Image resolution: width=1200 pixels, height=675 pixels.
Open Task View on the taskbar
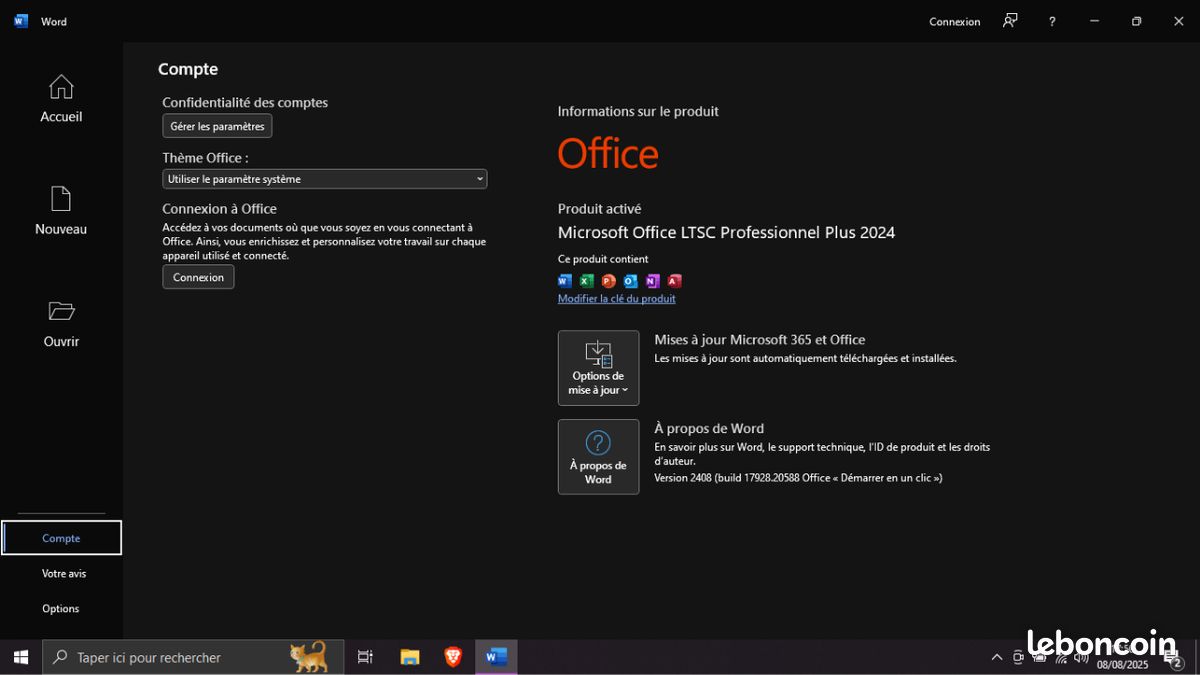point(365,657)
